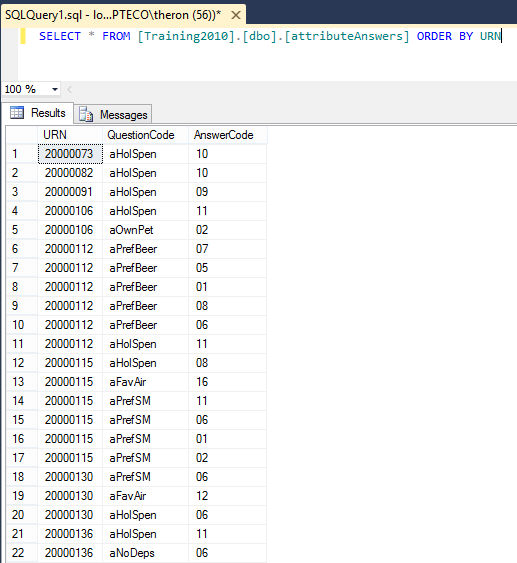
Task: Close the SQLQuery1.sql tab
Action: click(x=236, y=15)
